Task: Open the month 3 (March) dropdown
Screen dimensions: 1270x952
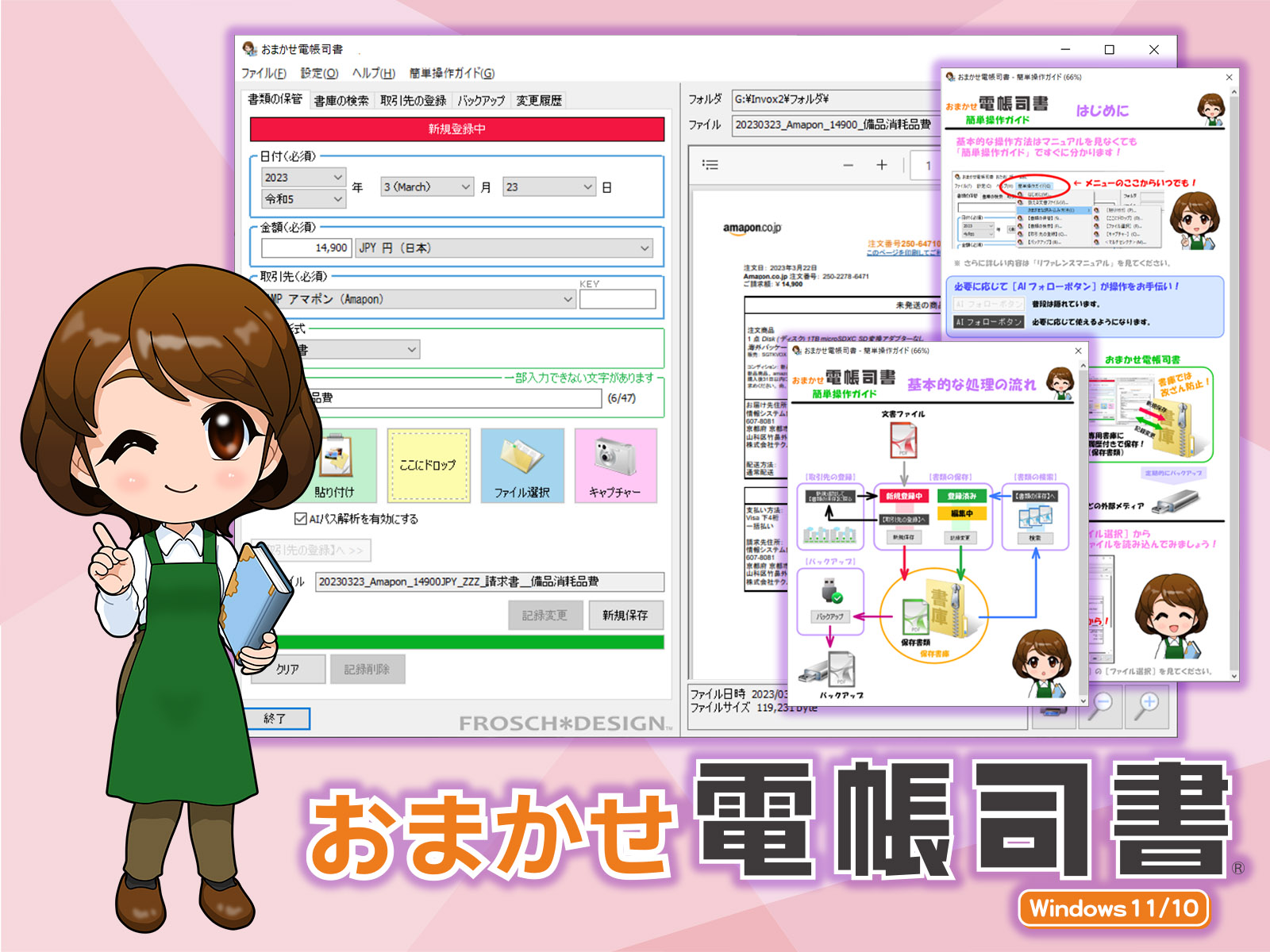Action: 427,187
